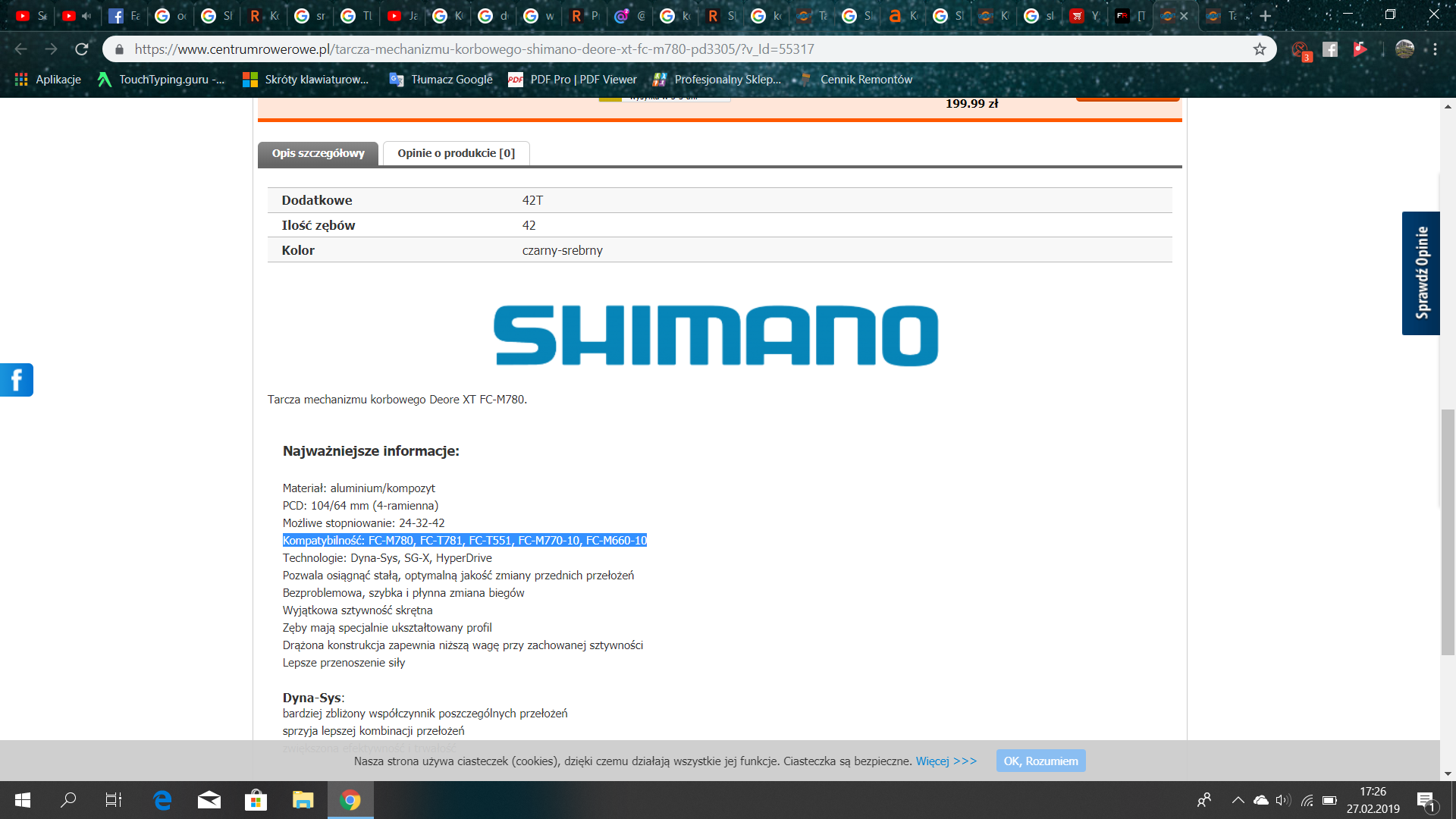Go back to the previous page
1456x819 pixels.
click(20, 49)
